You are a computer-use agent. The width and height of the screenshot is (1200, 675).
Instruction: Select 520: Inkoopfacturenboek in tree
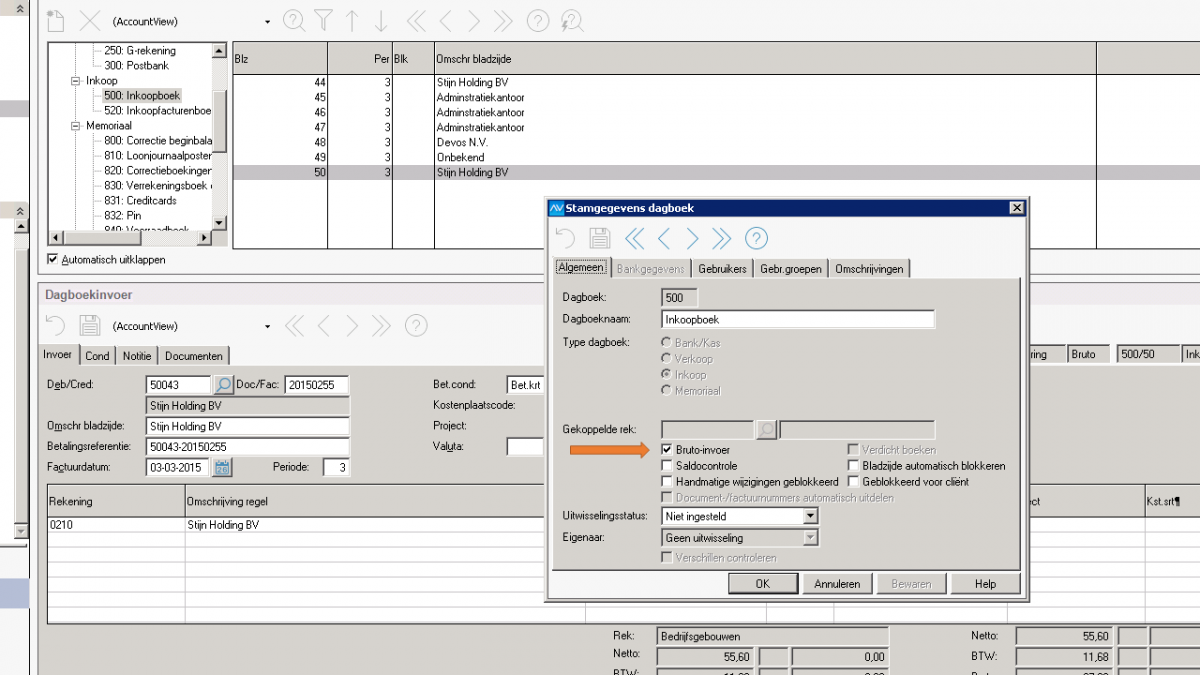(x=158, y=111)
